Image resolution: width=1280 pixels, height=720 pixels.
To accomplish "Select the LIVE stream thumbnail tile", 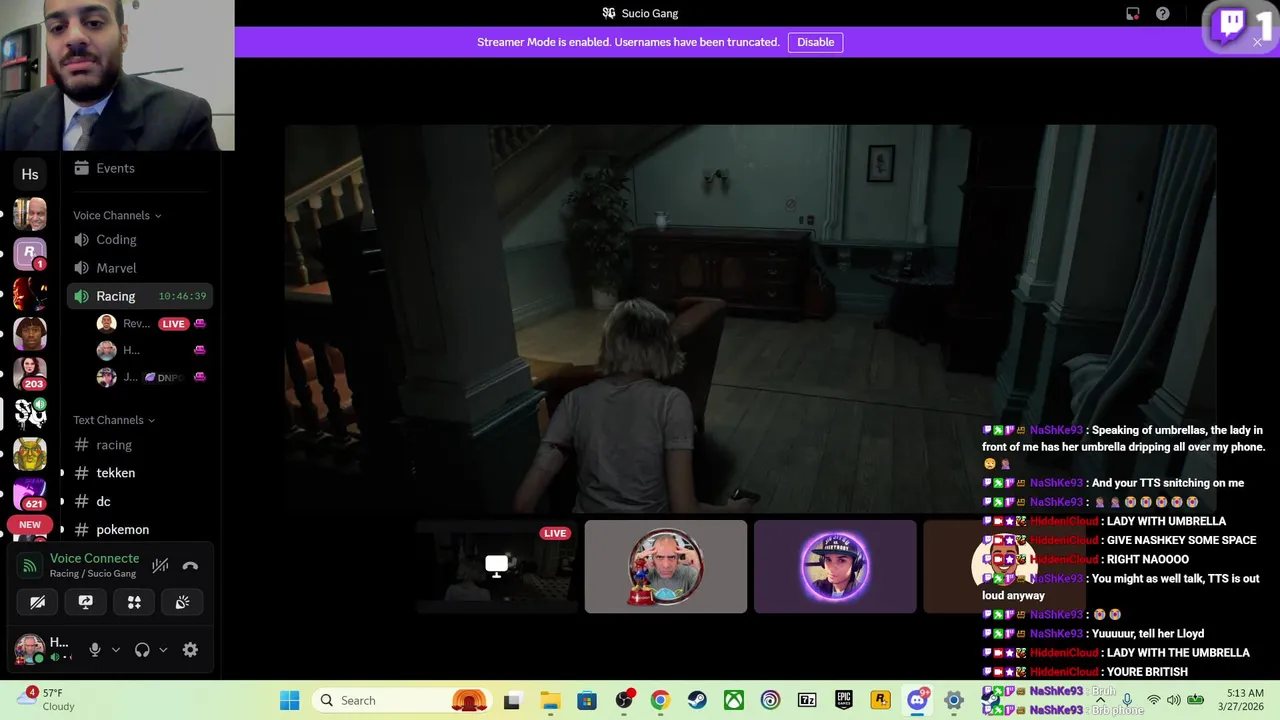I will pos(497,566).
